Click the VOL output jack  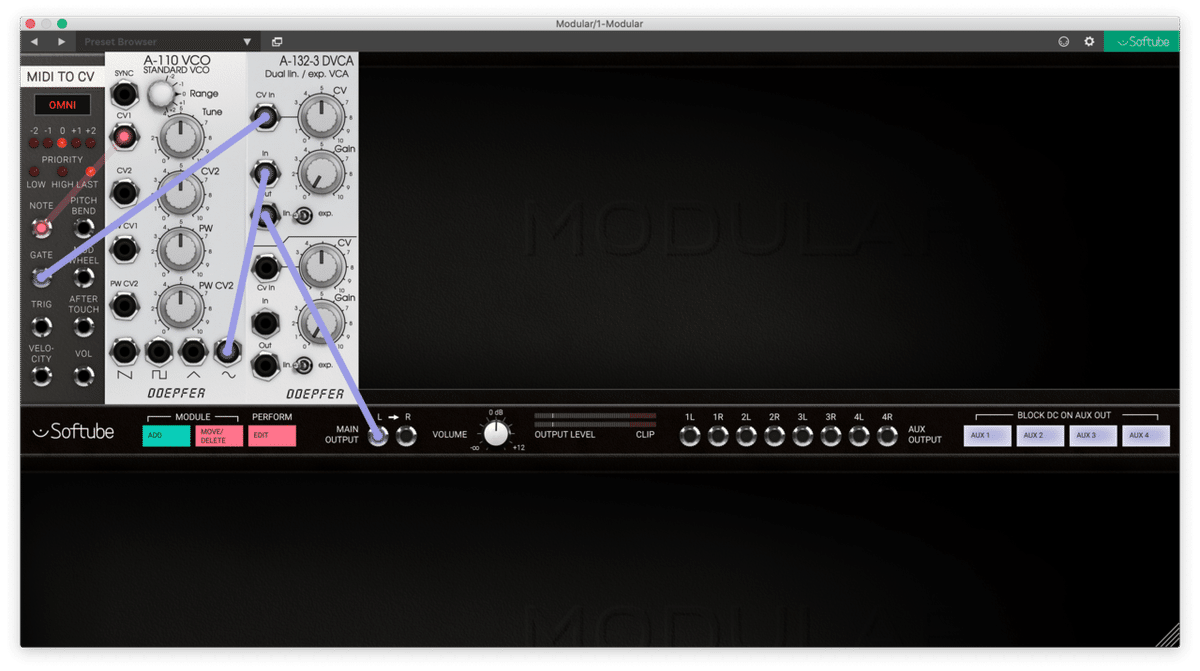[84, 376]
